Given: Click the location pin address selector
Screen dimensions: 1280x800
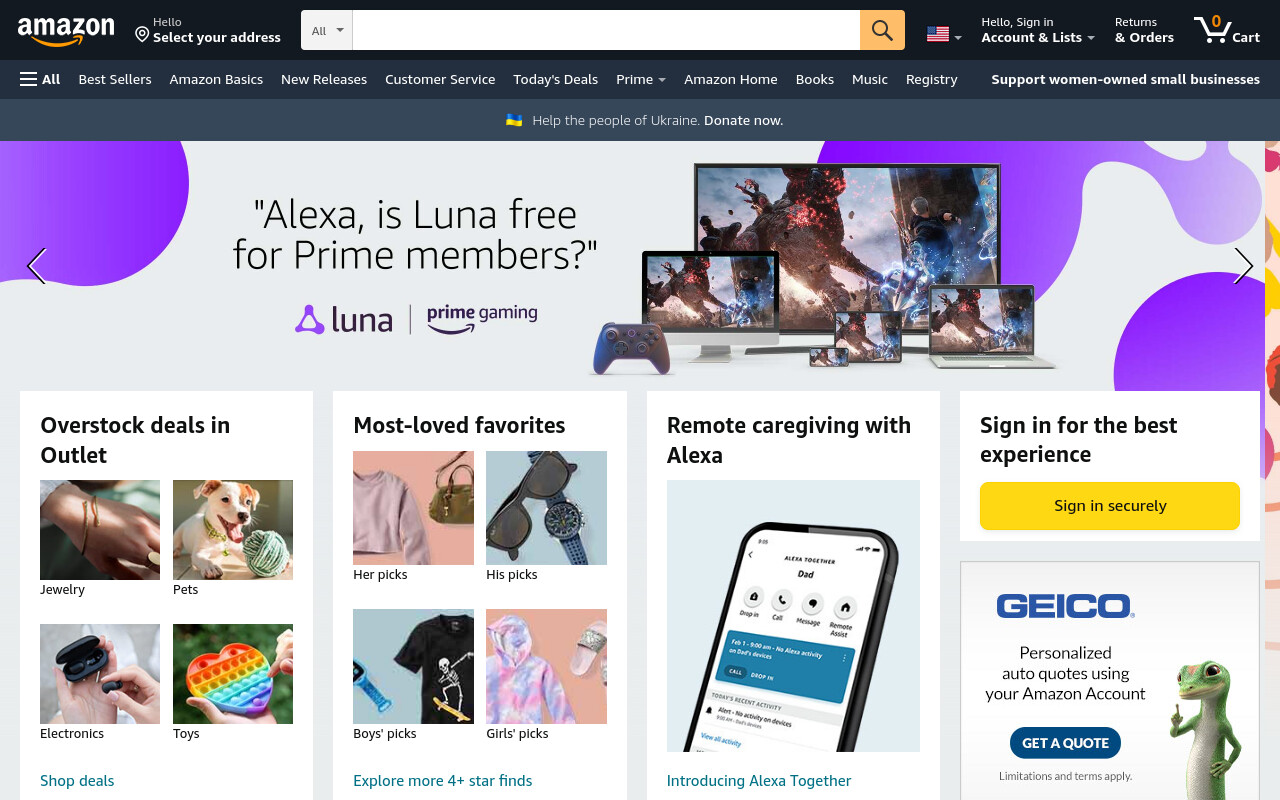Looking at the screenshot, I should [208, 30].
